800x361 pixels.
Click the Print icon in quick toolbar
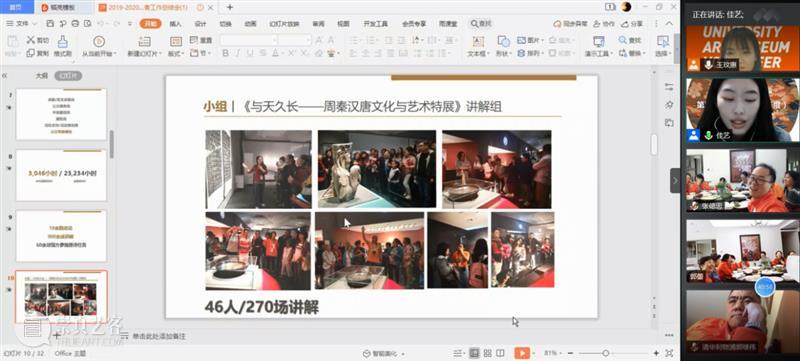76,23
